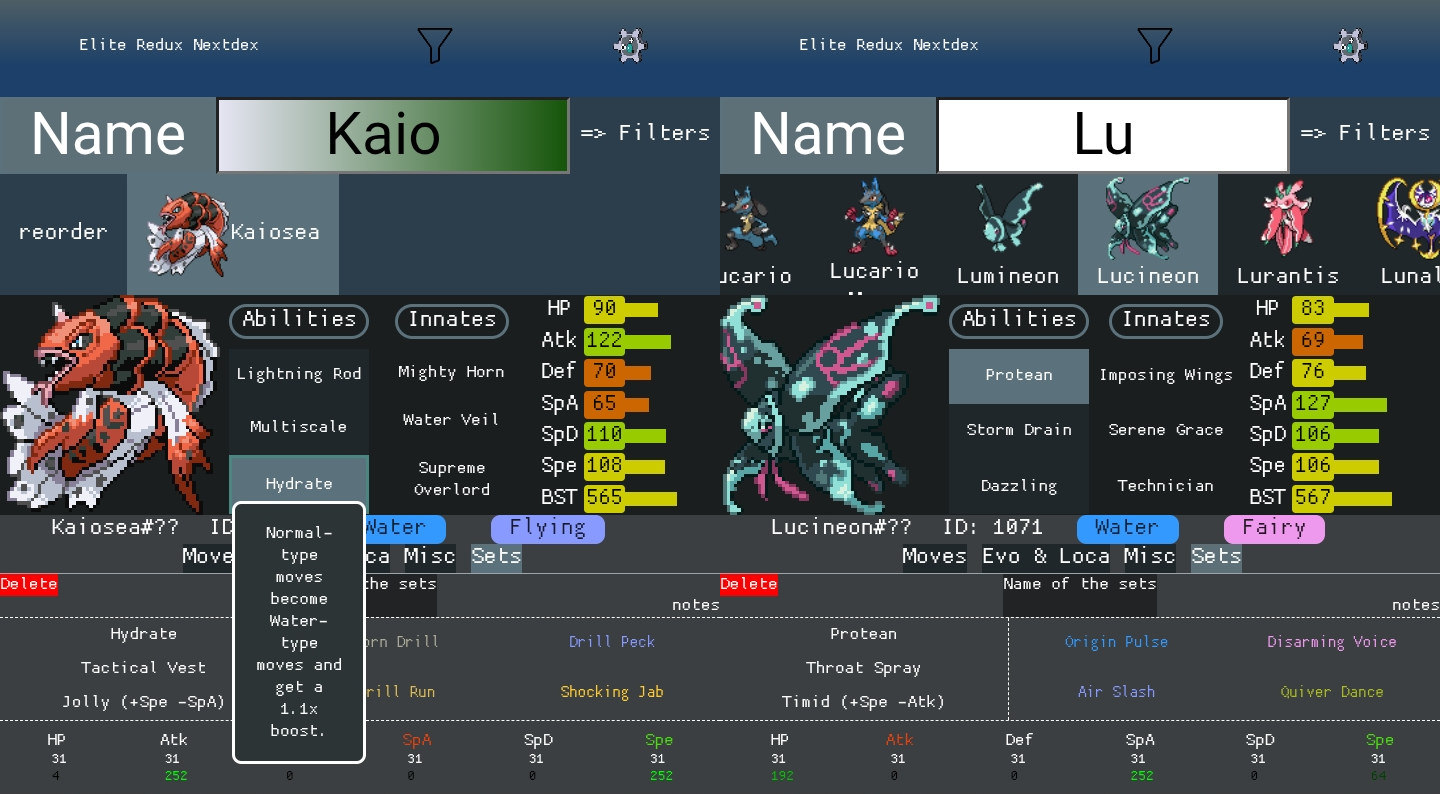Open settings gear icon in right header
Screen dimensions: 1440x794
[1350, 45]
